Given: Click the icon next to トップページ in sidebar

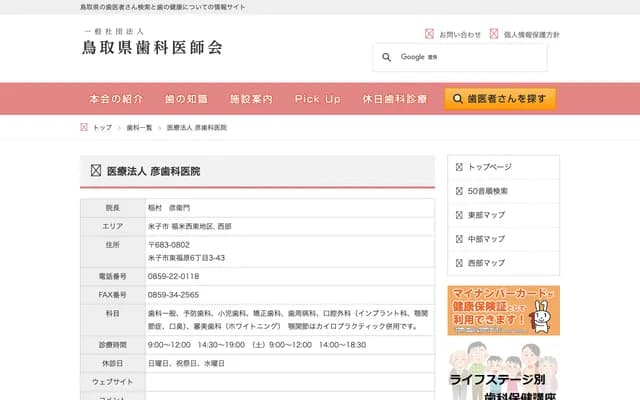Looking at the screenshot, I should tap(459, 167).
